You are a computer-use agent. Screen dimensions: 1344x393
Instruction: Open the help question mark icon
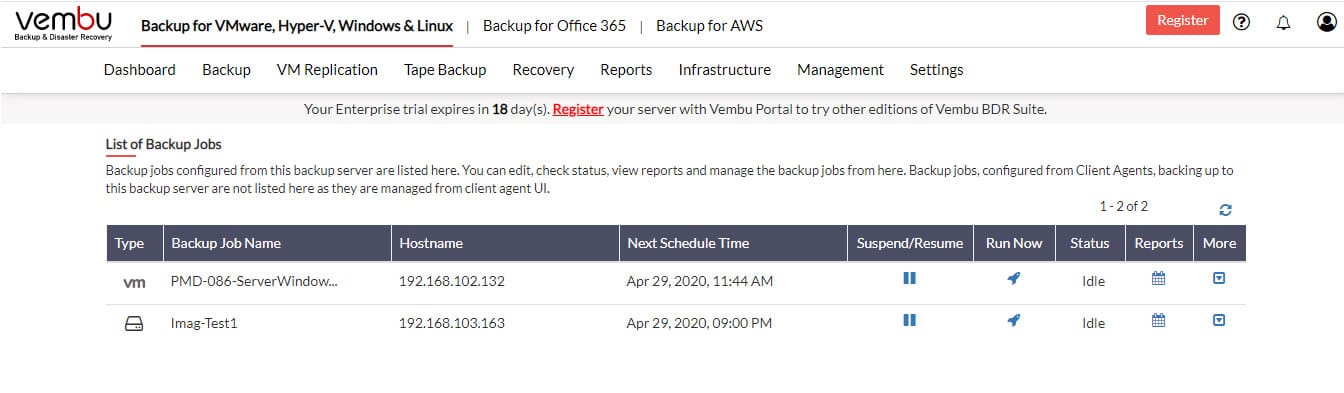click(x=1242, y=22)
